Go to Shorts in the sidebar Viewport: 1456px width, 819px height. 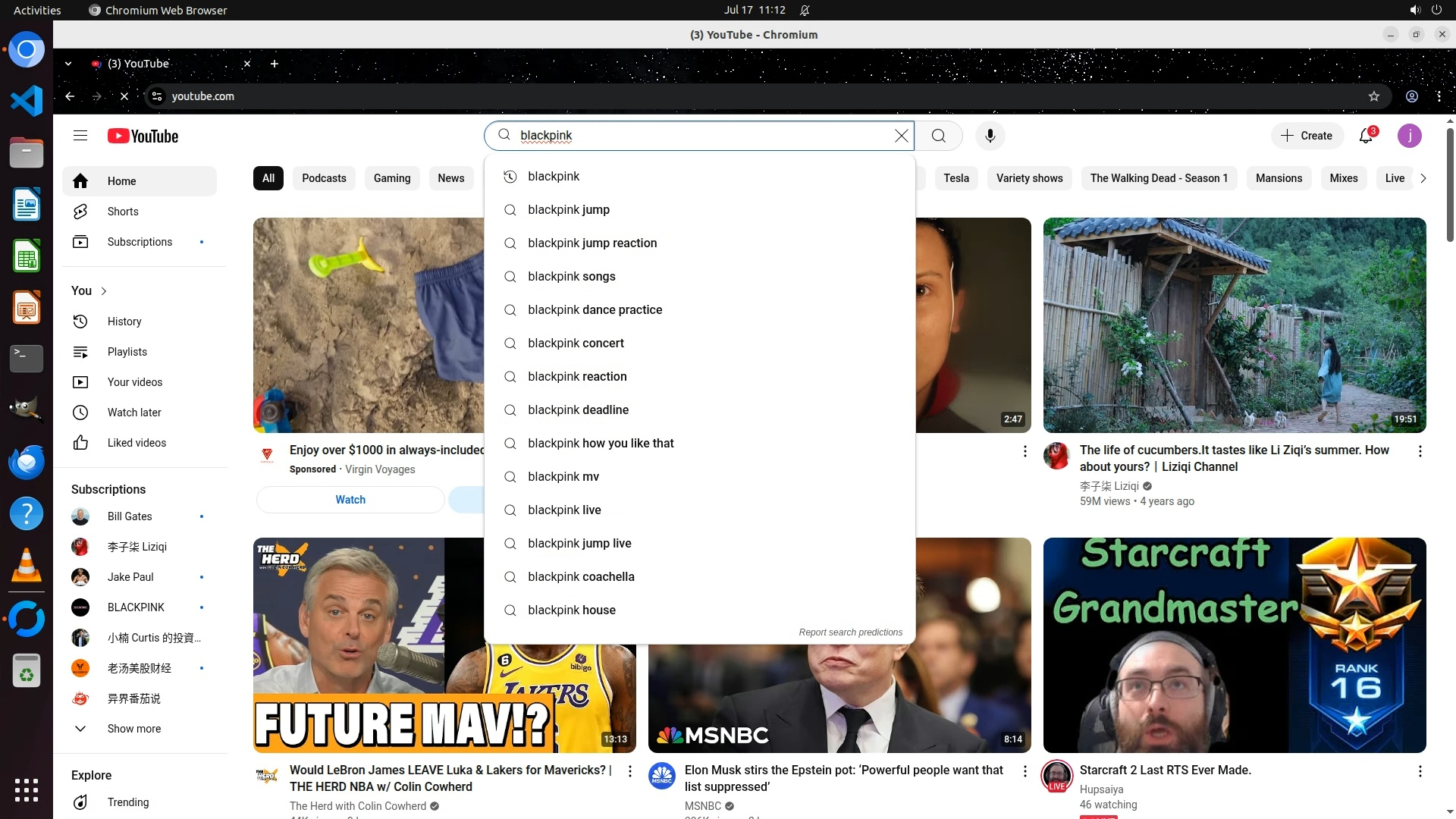click(x=123, y=212)
